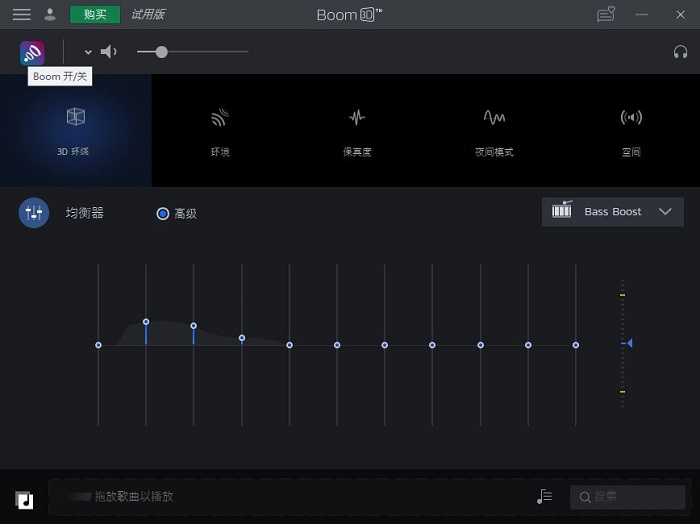700x524 pixels.
Task: Select the 3D 环绕 surround effect tab
Action: 76,130
